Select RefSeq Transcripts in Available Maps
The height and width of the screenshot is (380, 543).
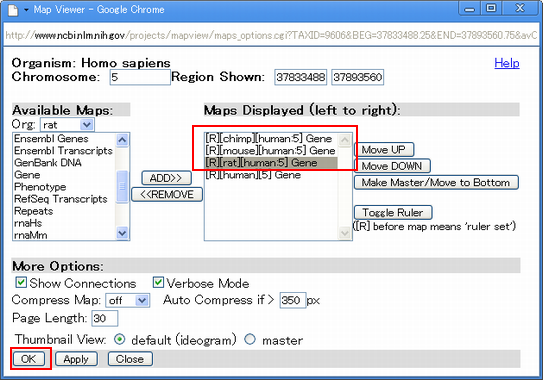coord(61,199)
